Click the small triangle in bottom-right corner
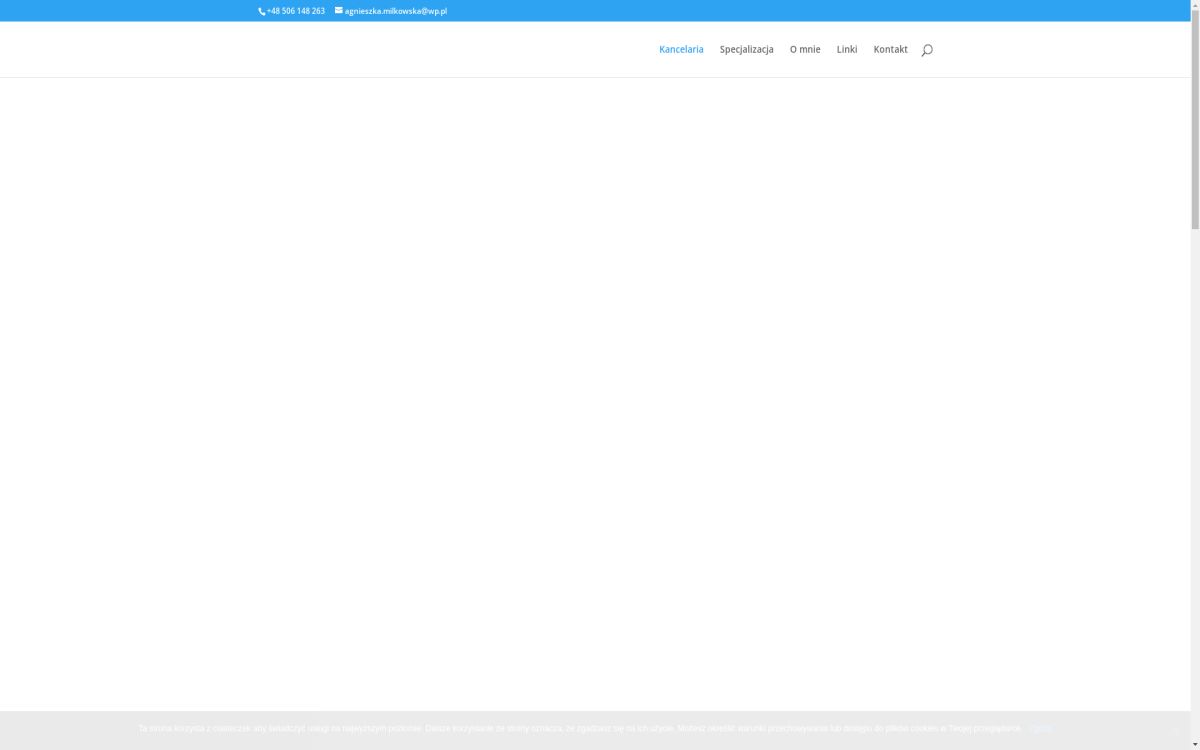 (1195, 745)
